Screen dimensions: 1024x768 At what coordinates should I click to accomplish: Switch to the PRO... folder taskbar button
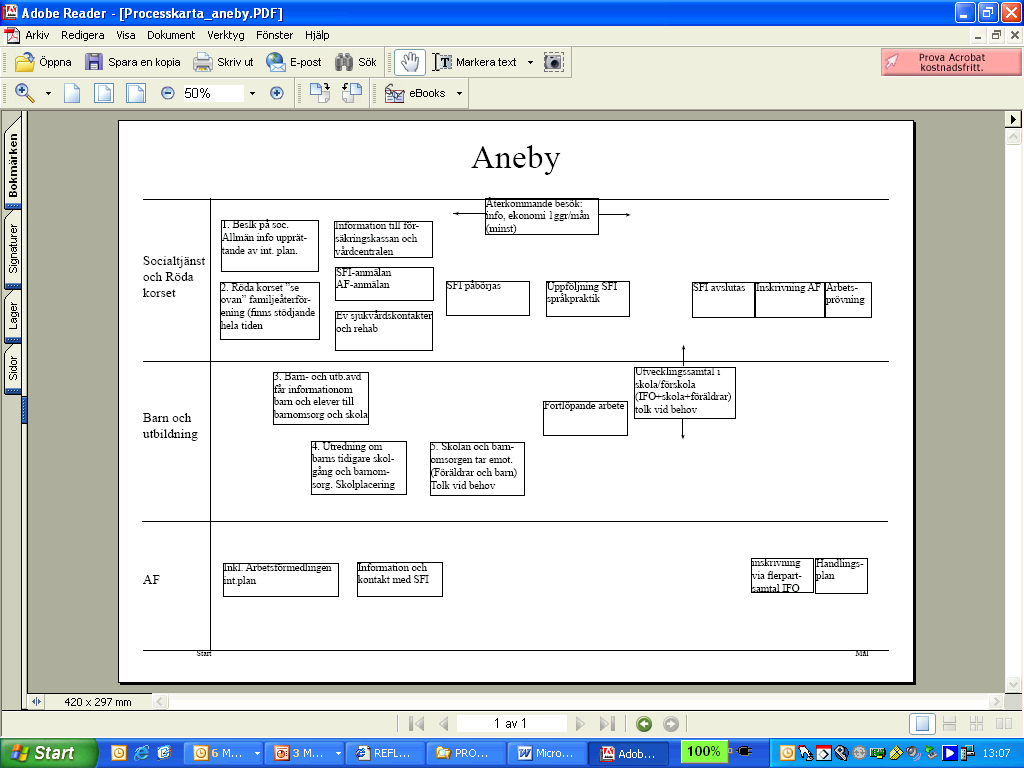coord(465,753)
